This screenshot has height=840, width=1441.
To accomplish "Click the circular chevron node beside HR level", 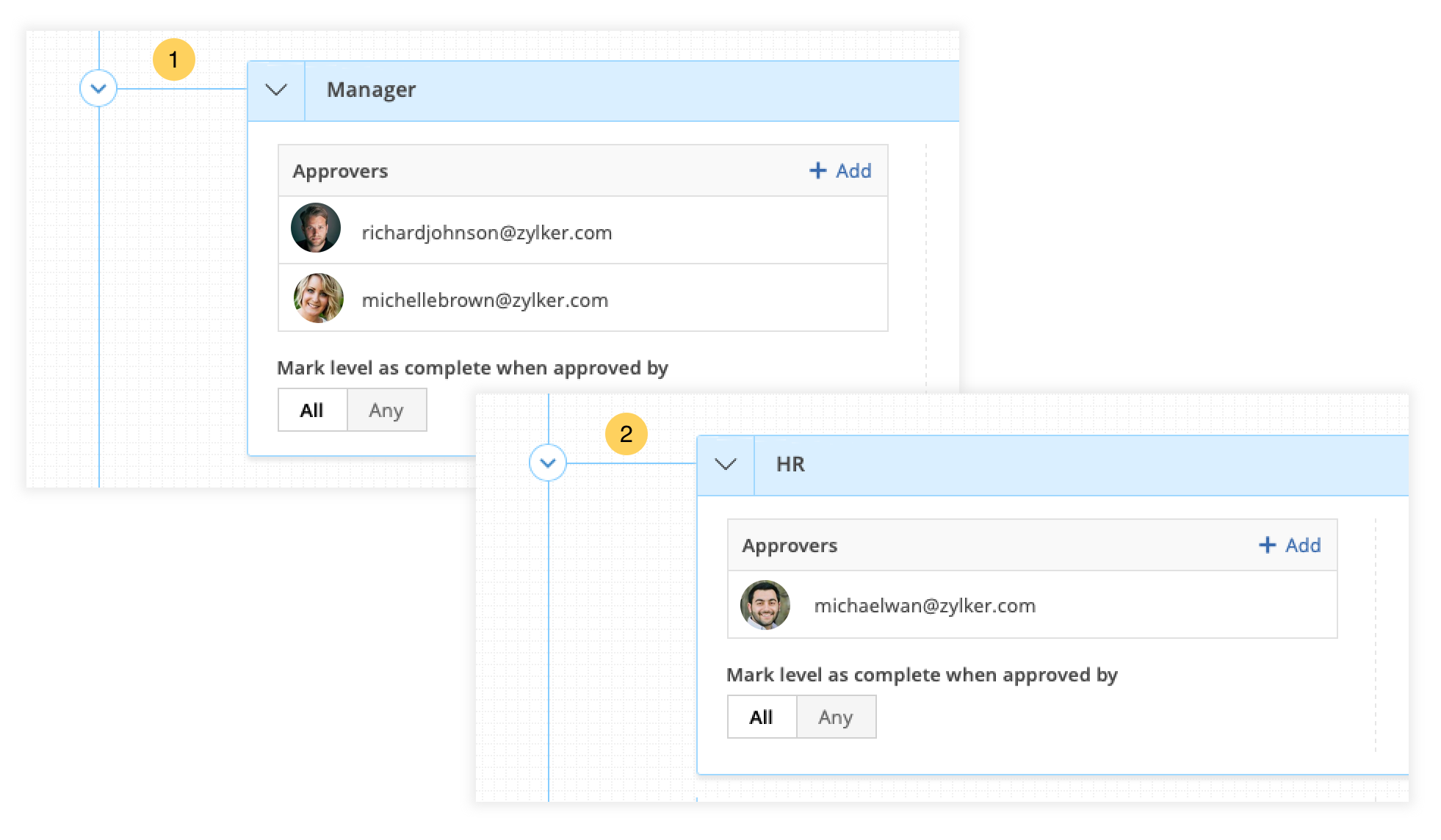I will tap(548, 463).
